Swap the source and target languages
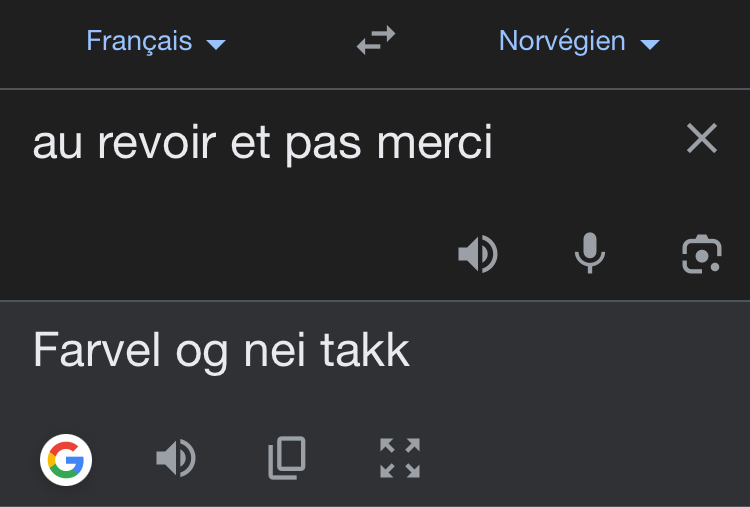Screen dimensions: 750x507 (x=376, y=41)
